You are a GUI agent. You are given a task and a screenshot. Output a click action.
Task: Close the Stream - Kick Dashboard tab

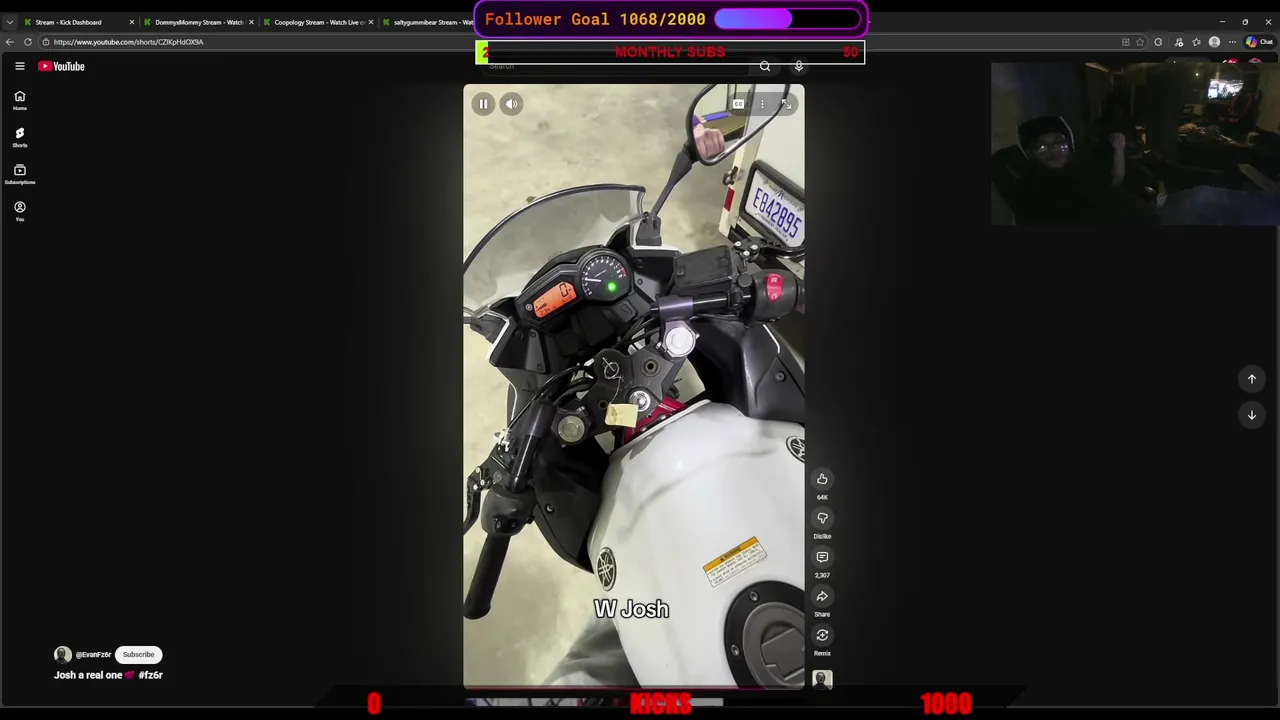[131, 22]
